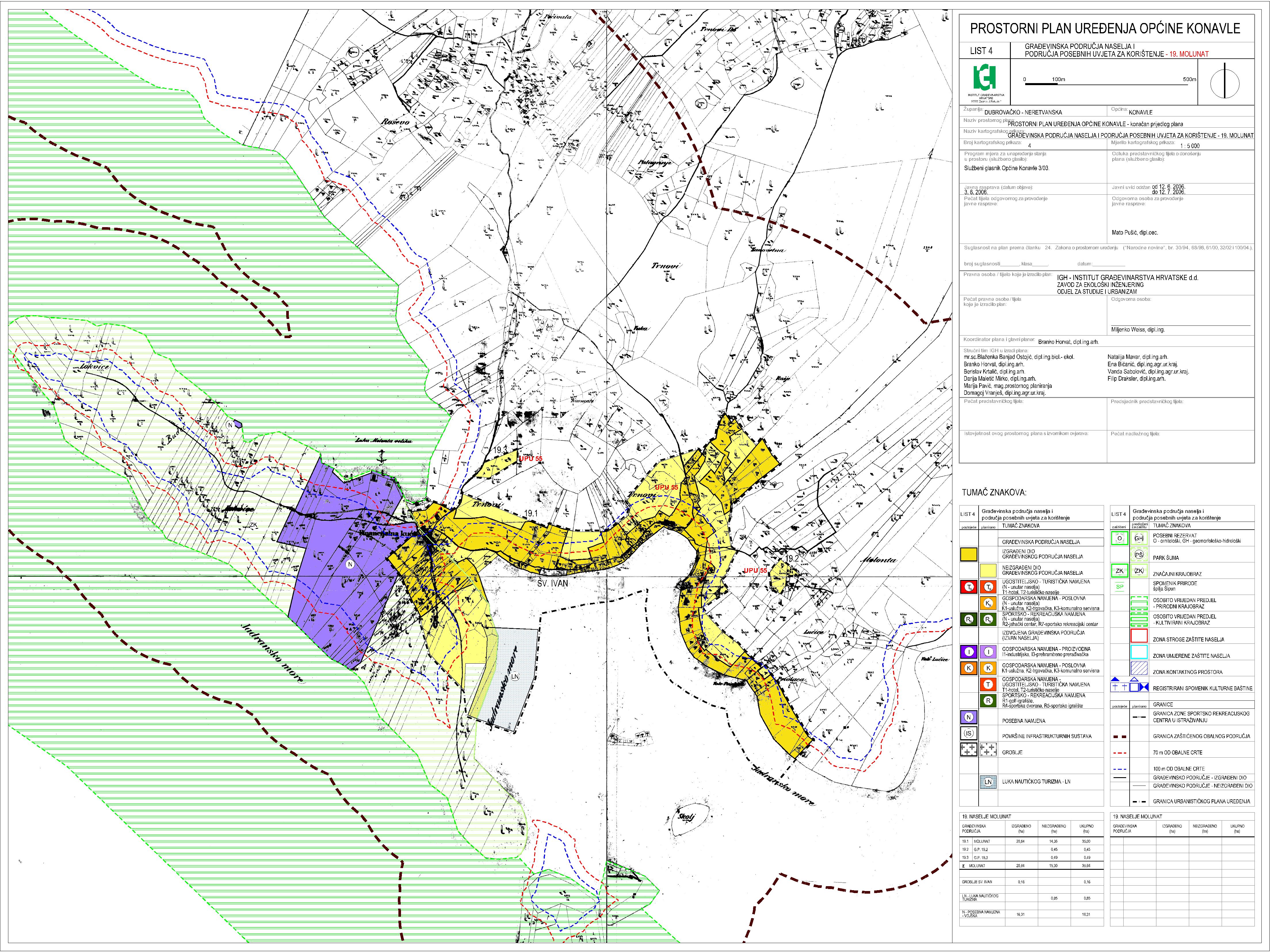
Task: Click the planned green R sports symbol
Action: point(988,701)
